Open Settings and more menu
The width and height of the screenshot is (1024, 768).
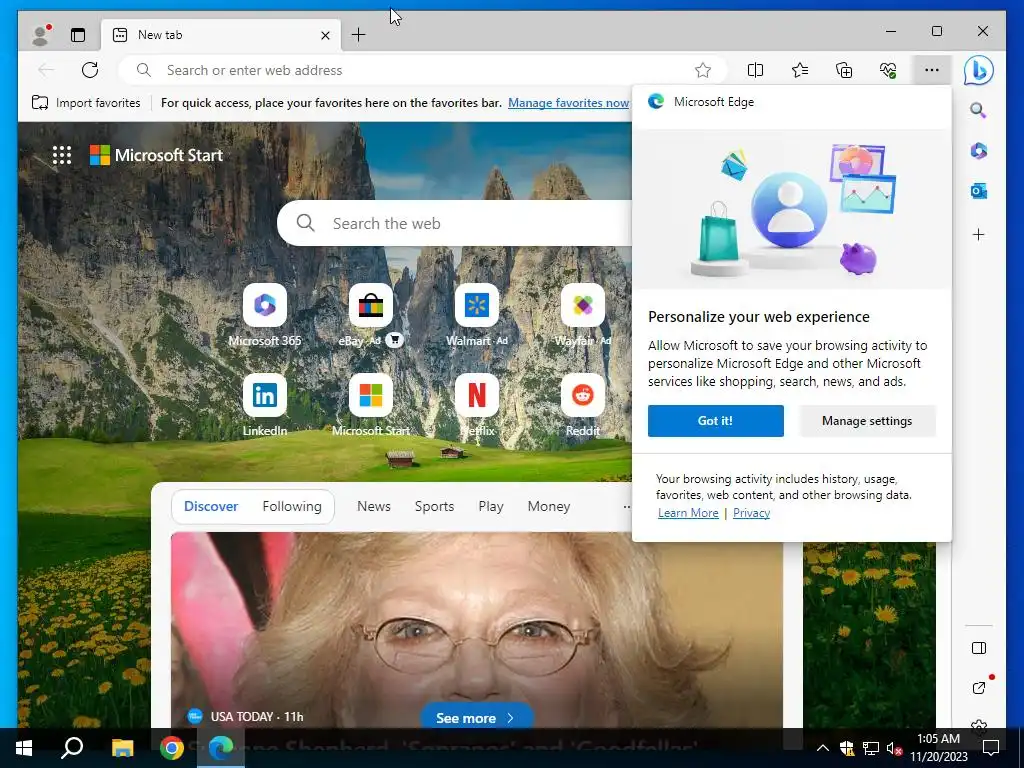(x=932, y=70)
